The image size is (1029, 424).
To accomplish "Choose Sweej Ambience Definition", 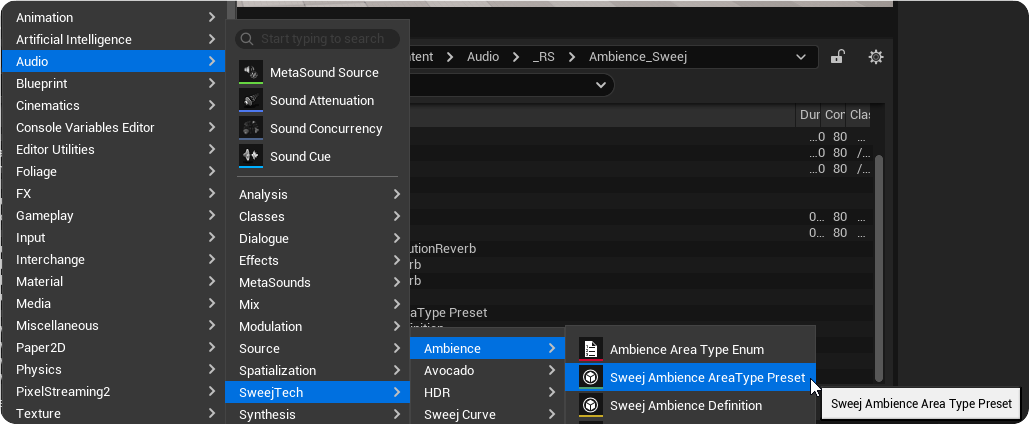I will 690,405.
